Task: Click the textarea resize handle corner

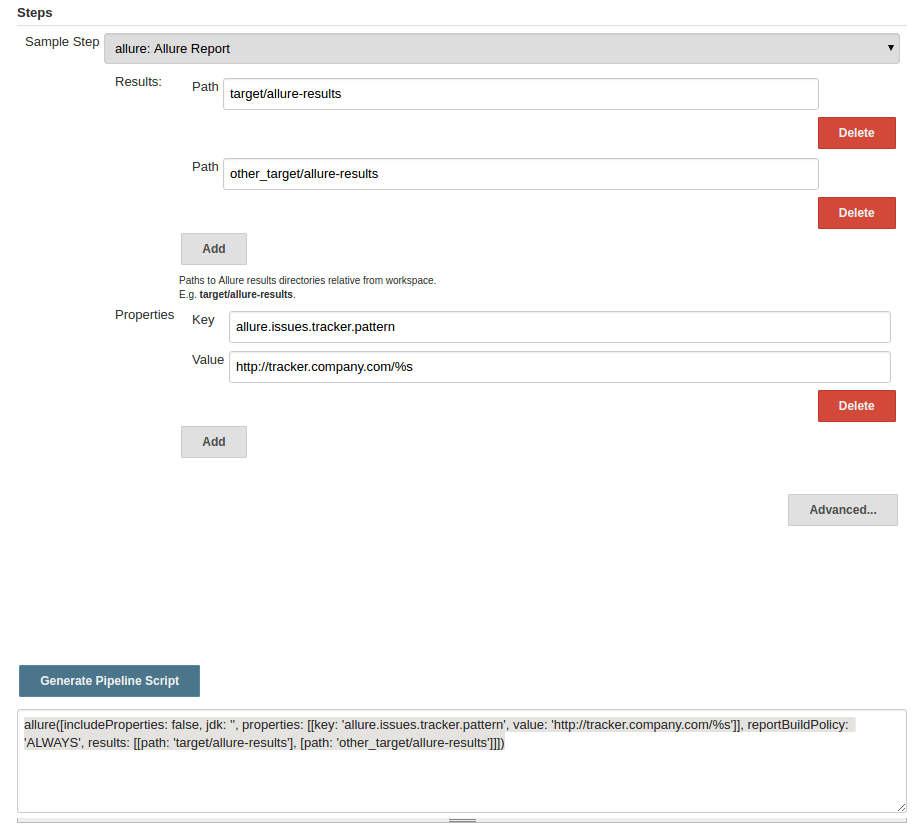Action: click(901, 807)
